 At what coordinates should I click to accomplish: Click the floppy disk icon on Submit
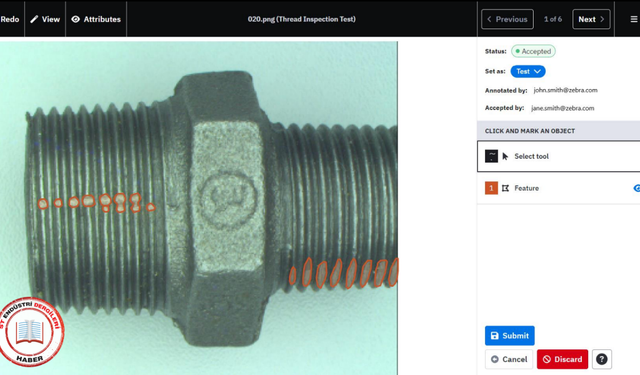(494, 335)
